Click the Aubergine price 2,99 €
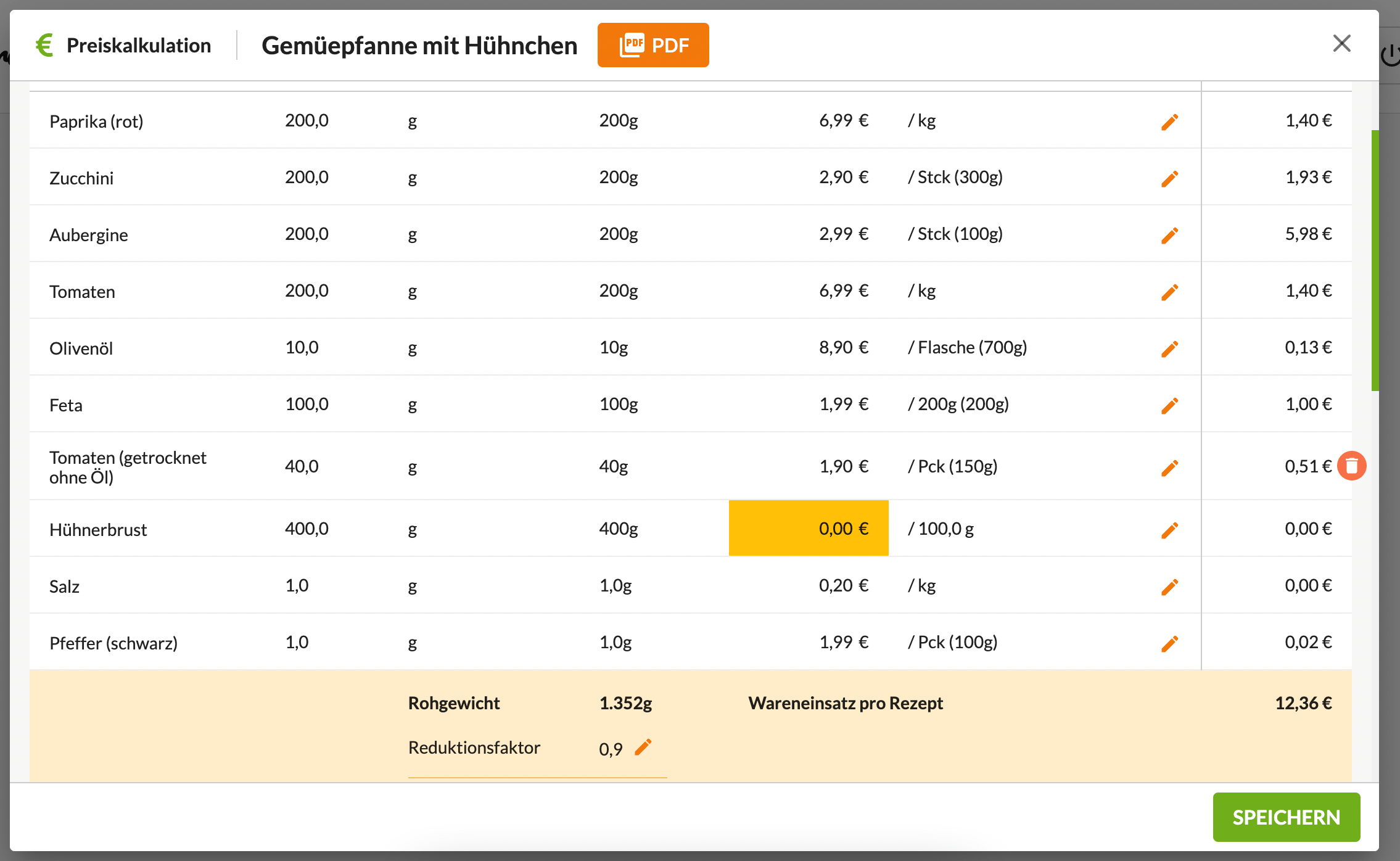 click(844, 234)
